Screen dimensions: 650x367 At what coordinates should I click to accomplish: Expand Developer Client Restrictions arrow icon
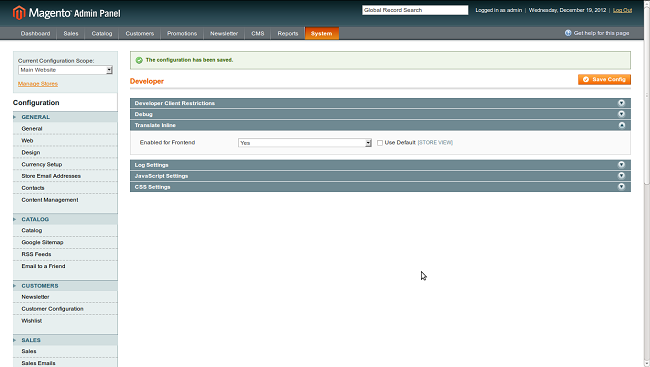click(621, 103)
